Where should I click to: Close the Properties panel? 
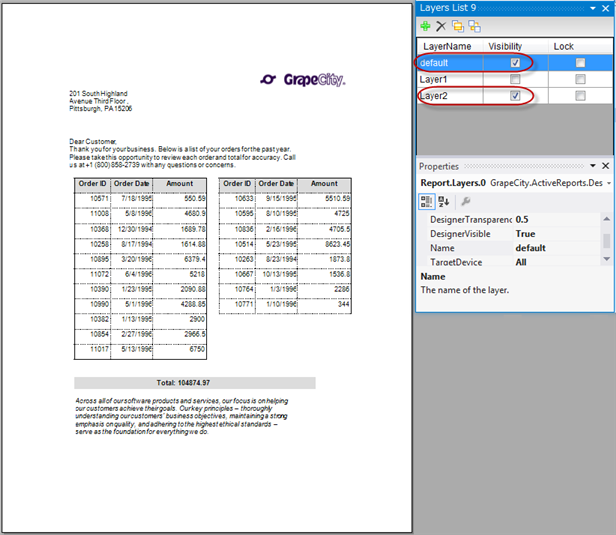pos(605,166)
